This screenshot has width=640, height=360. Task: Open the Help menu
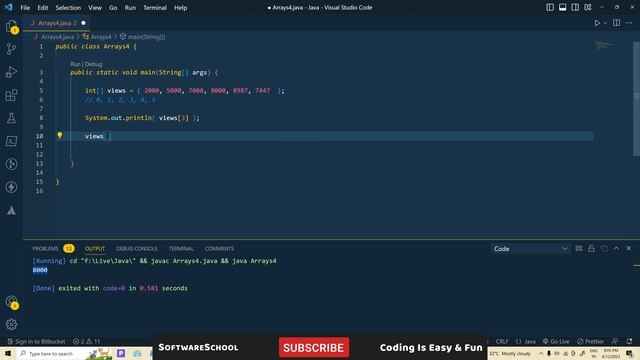tap(180, 7)
